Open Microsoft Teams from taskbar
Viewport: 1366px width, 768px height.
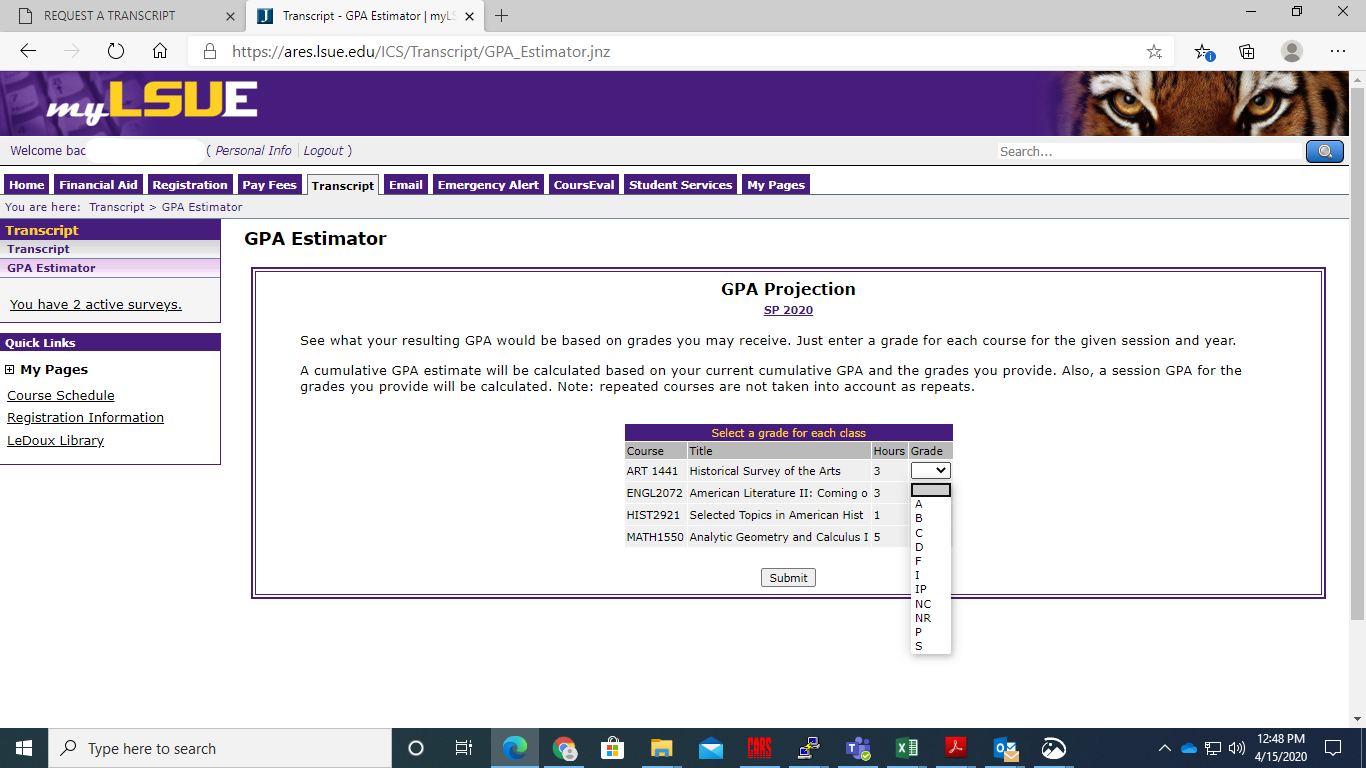(x=858, y=748)
